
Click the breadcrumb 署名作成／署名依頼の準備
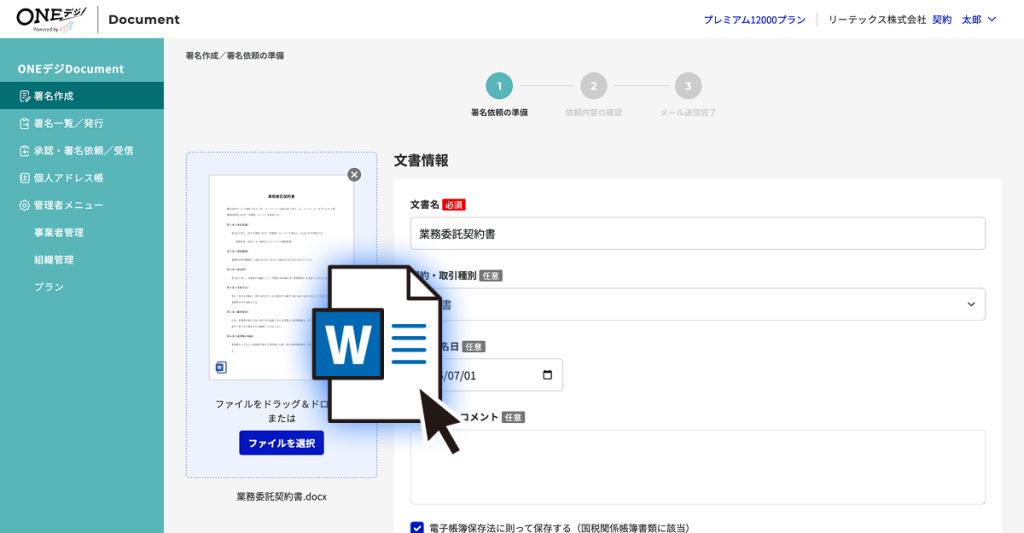[234, 56]
